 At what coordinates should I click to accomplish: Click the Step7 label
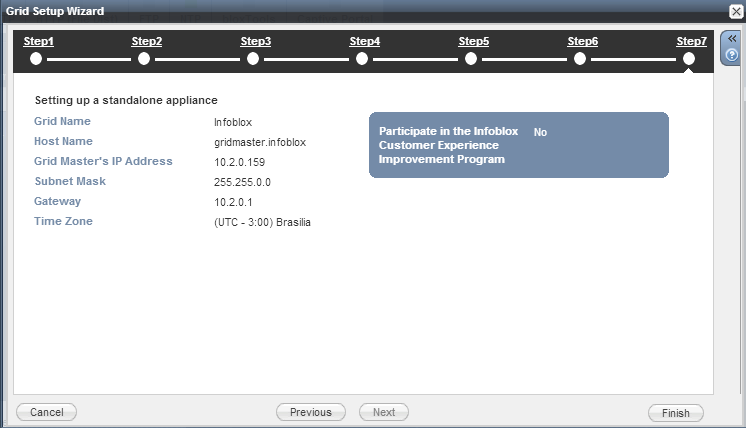(691, 41)
